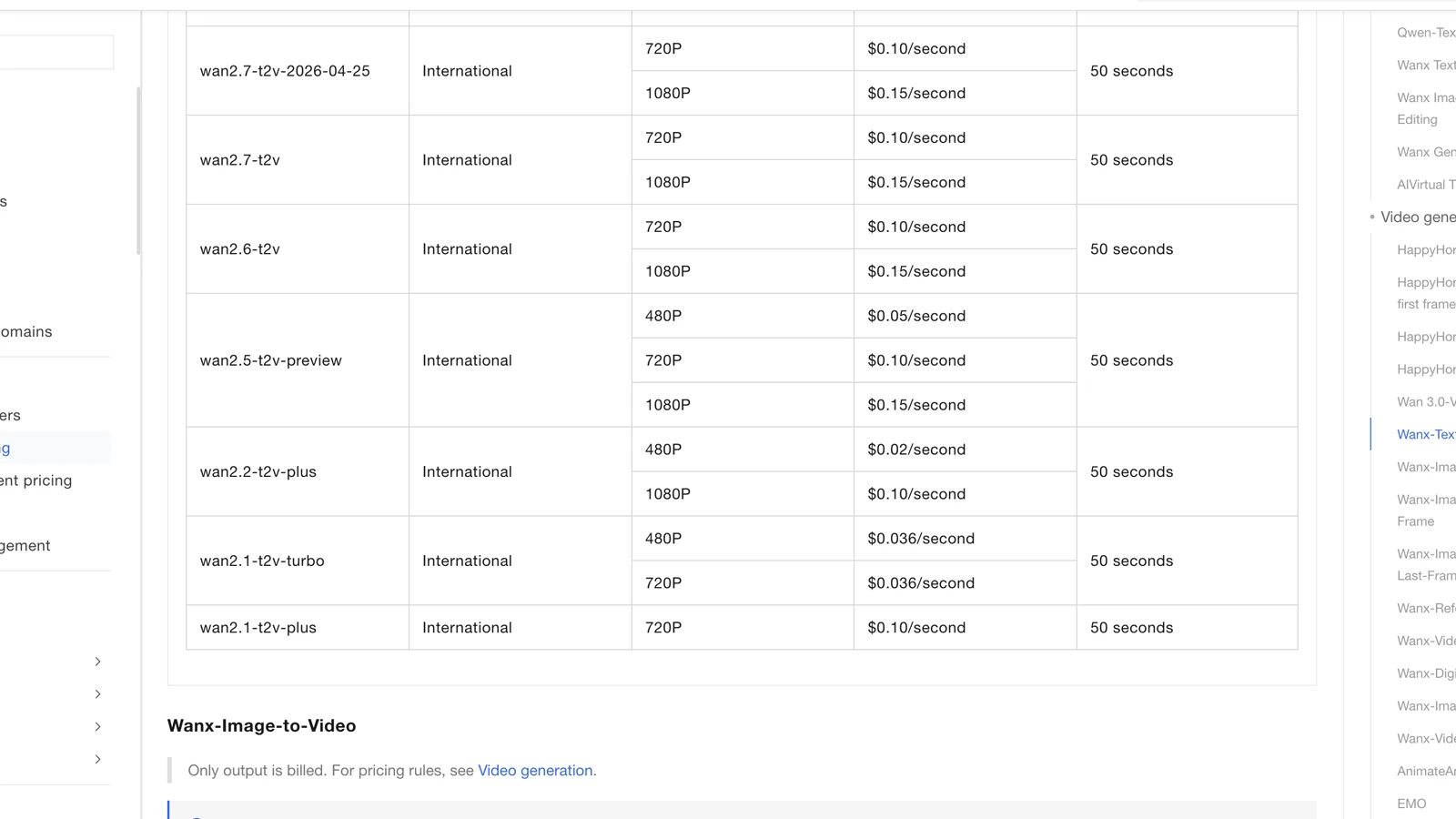Click the left sidebar's vertical scrollbar

pos(138,170)
